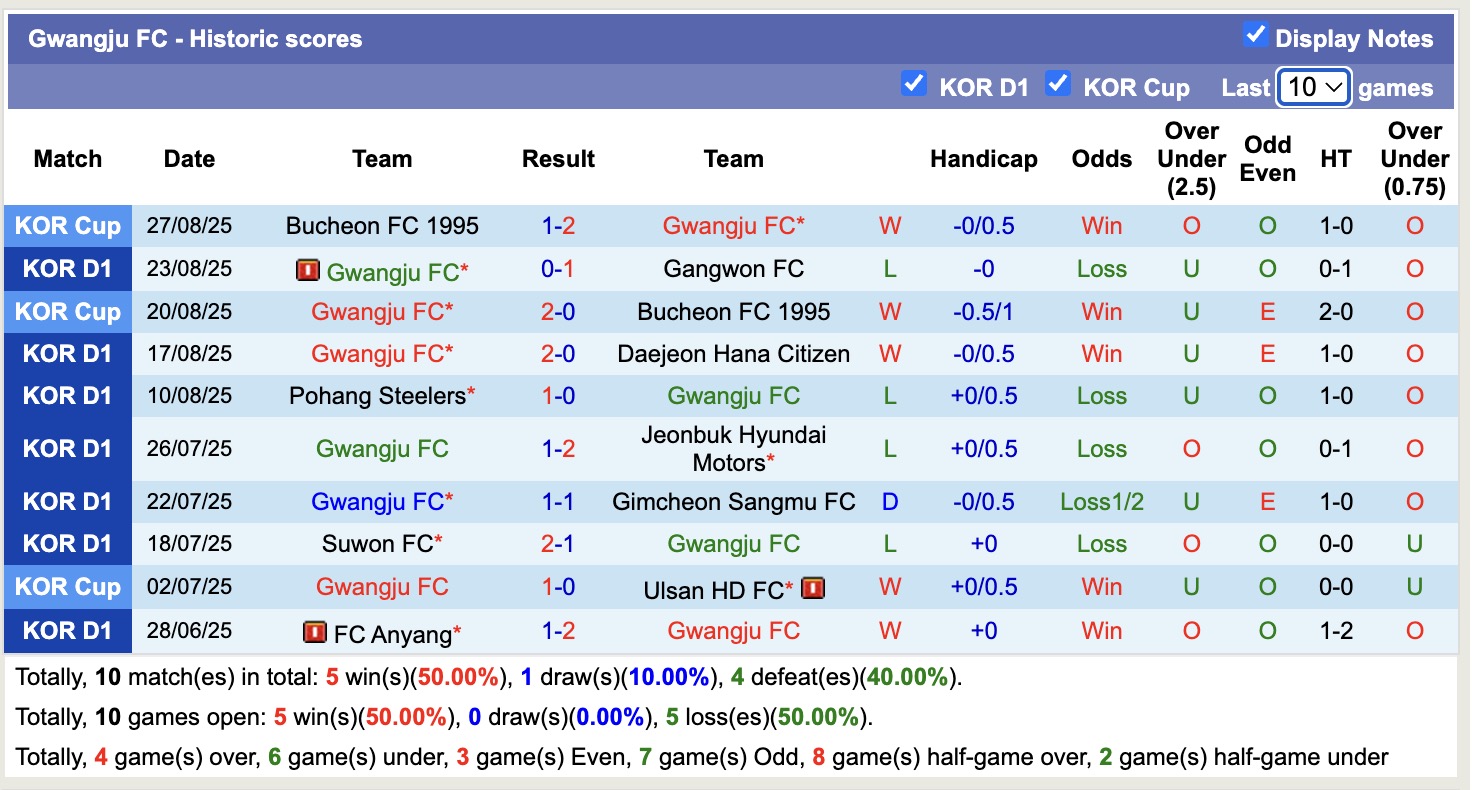Click the KOR D1 label on the 23/08 row
Screen dimensions: 1472x790
point(67,268)
